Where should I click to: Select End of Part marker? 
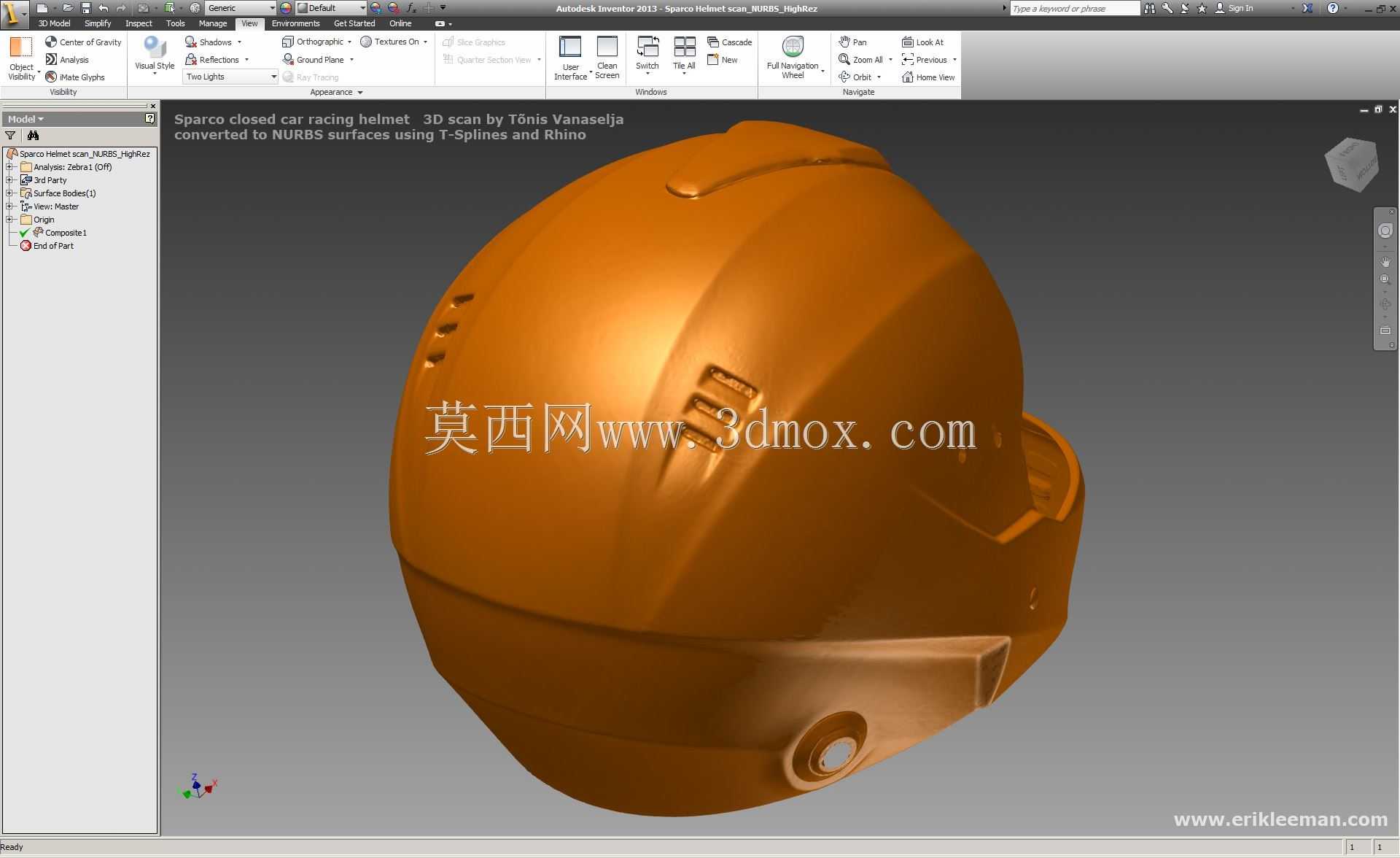[x=47, y=246]
